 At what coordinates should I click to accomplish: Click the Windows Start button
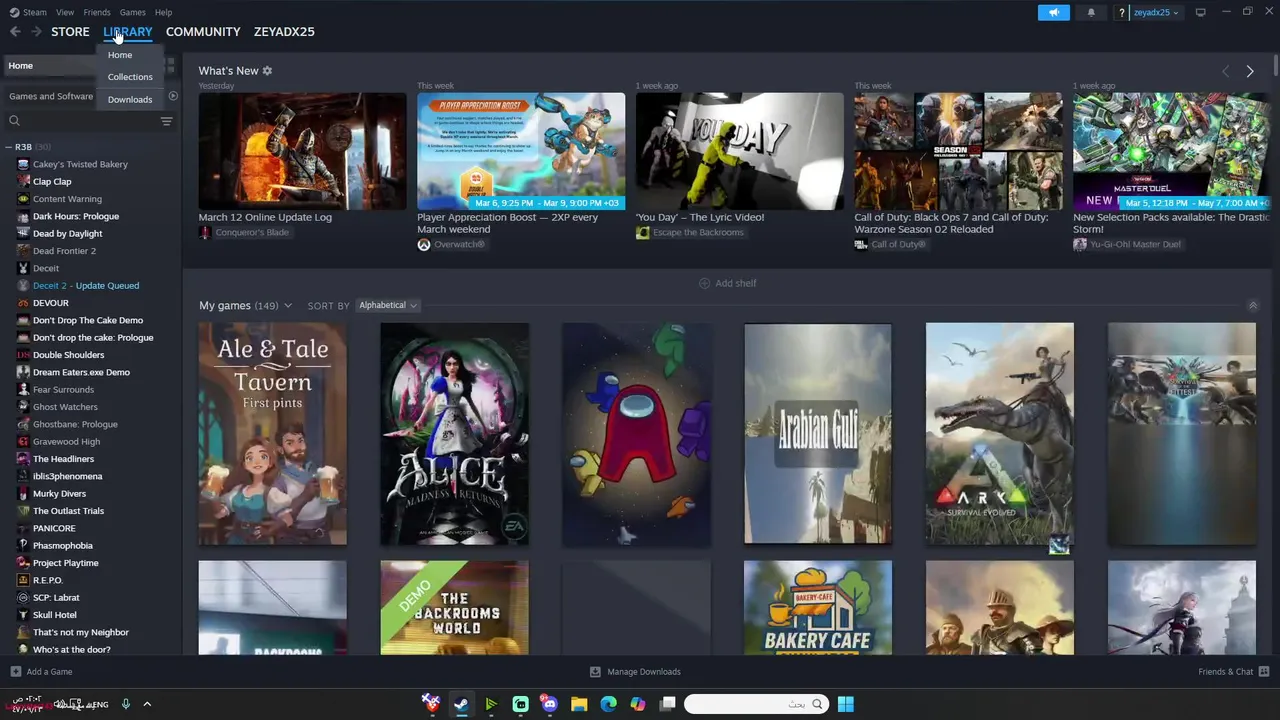(846, 704)
